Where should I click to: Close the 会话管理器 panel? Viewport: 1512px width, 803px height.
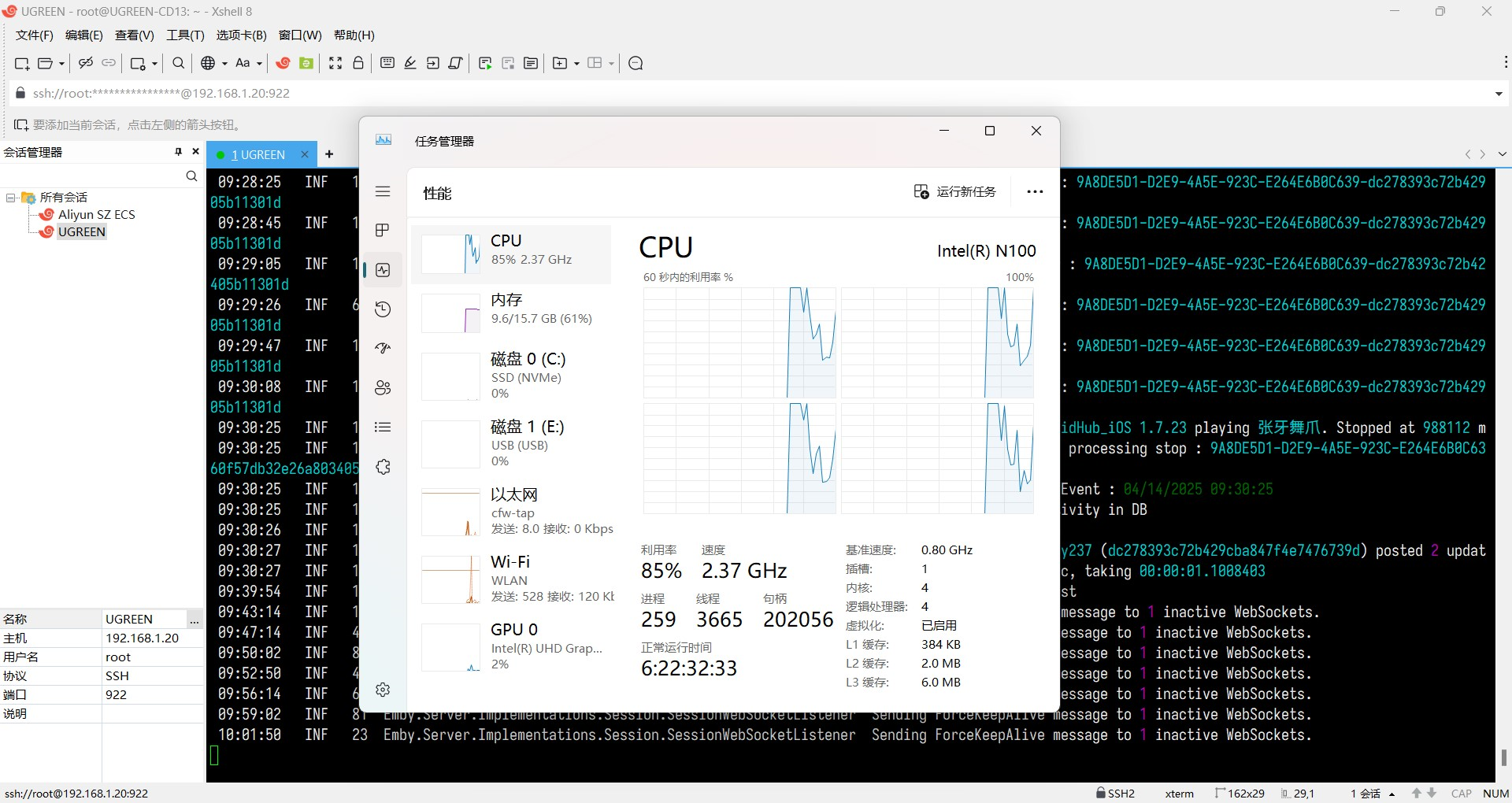tap(195, 151)
